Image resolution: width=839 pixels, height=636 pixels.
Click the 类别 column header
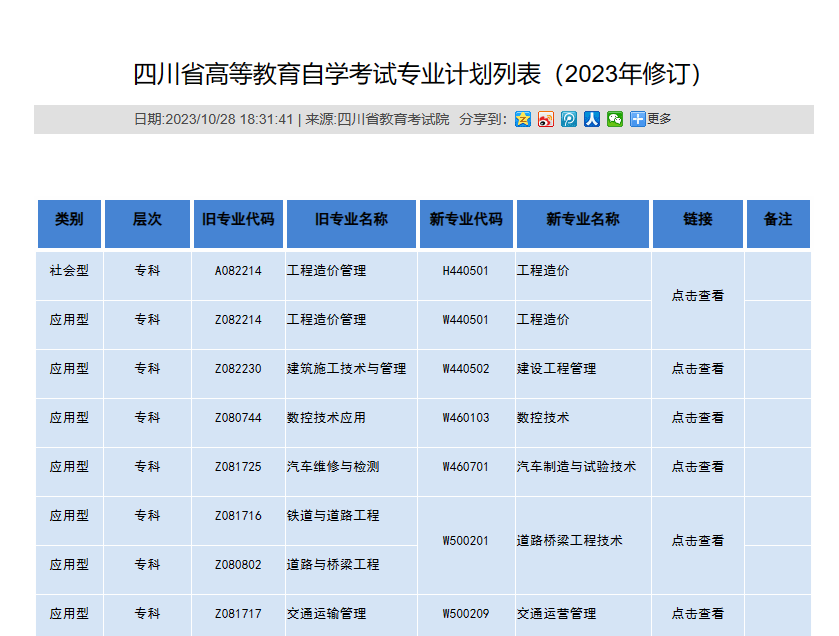point(69,219)
